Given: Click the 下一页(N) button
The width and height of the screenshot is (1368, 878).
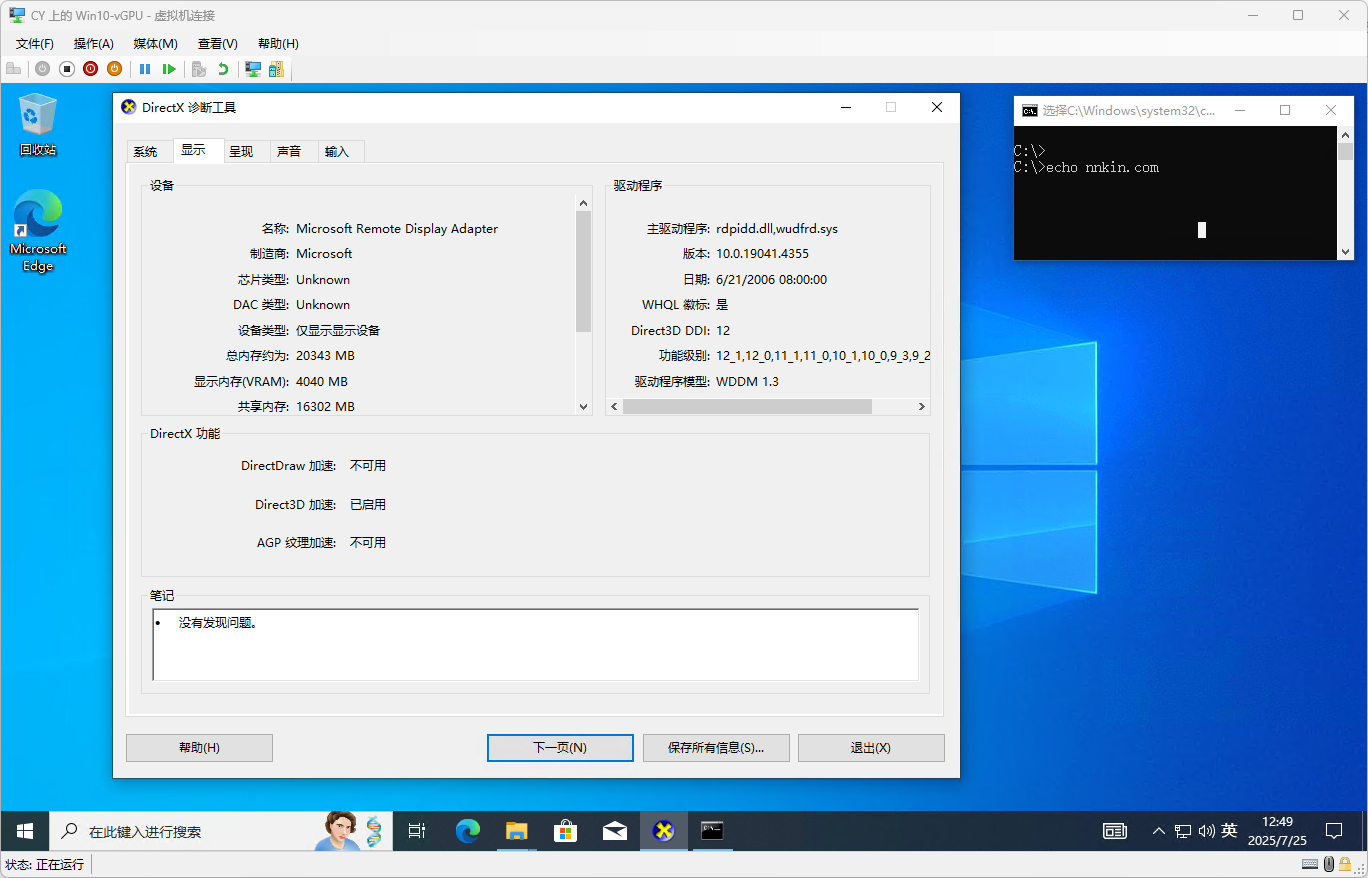Looking at the screenshot, I should coord(560,748).
